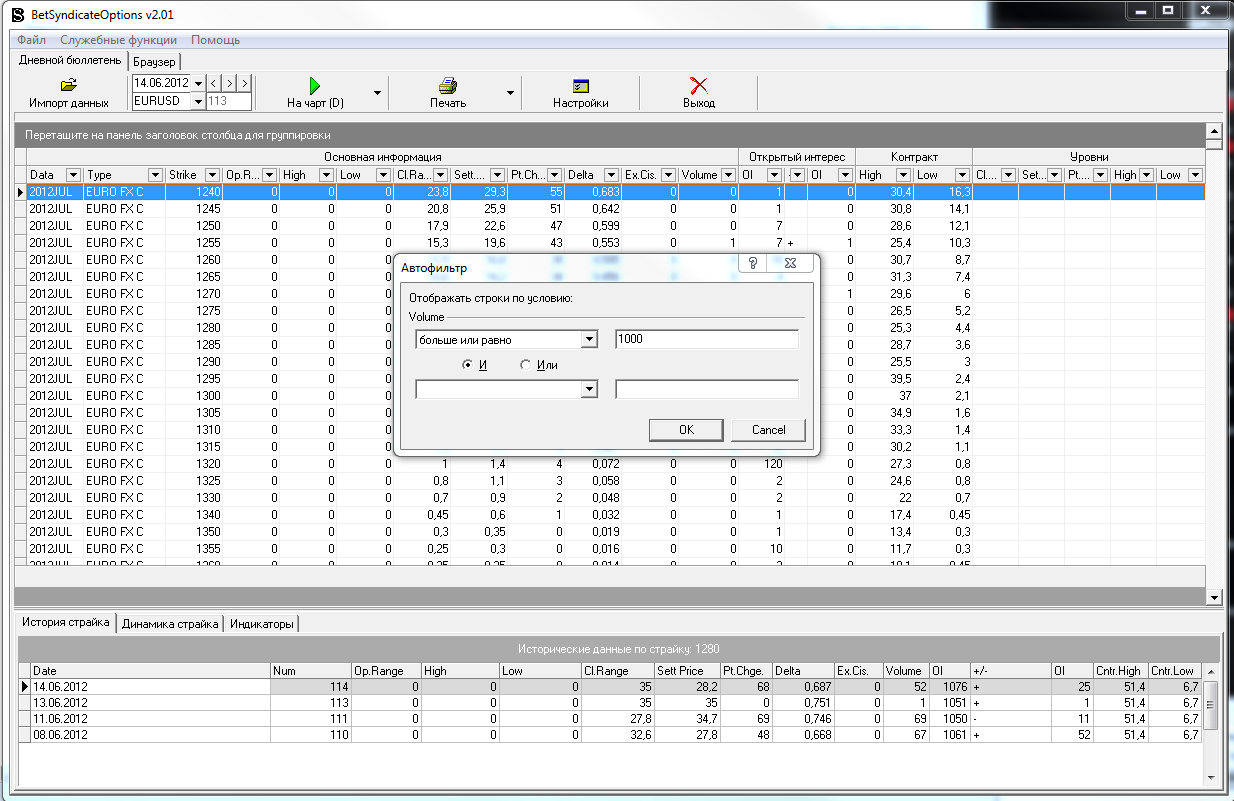
Task: Click the Strike column filter arrow
Action: coord(212,175)
